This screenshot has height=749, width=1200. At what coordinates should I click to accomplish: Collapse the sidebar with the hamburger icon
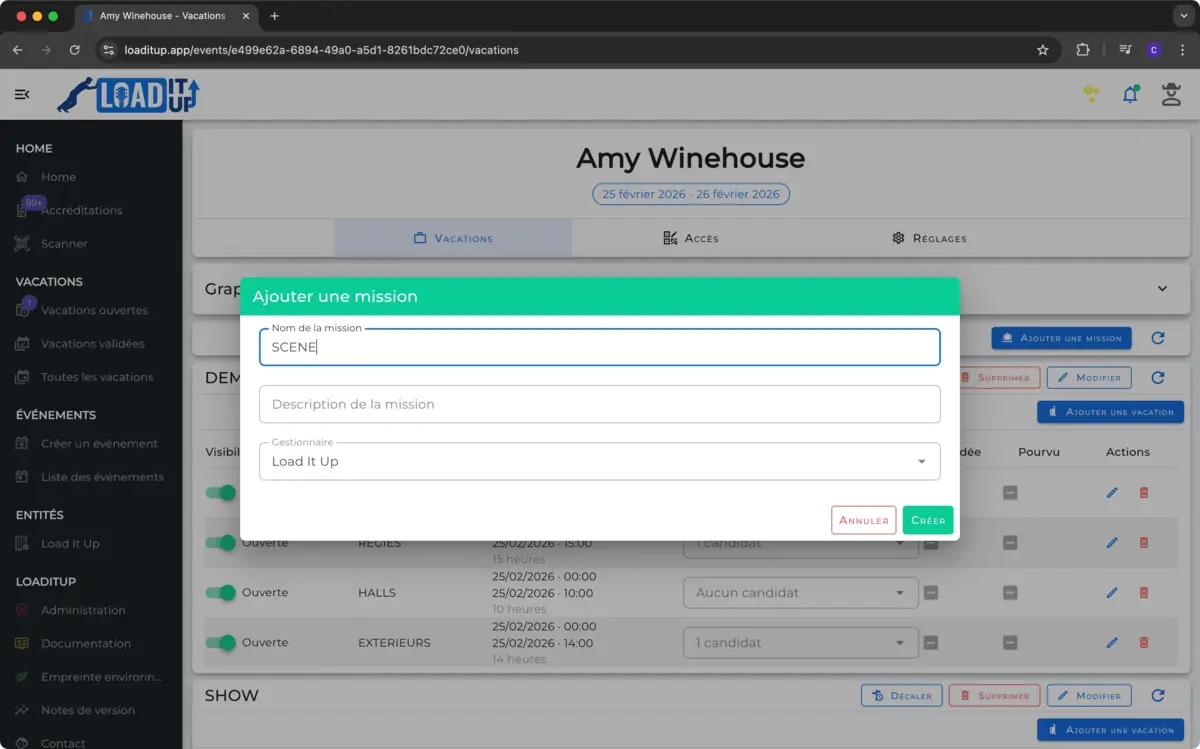22,94
